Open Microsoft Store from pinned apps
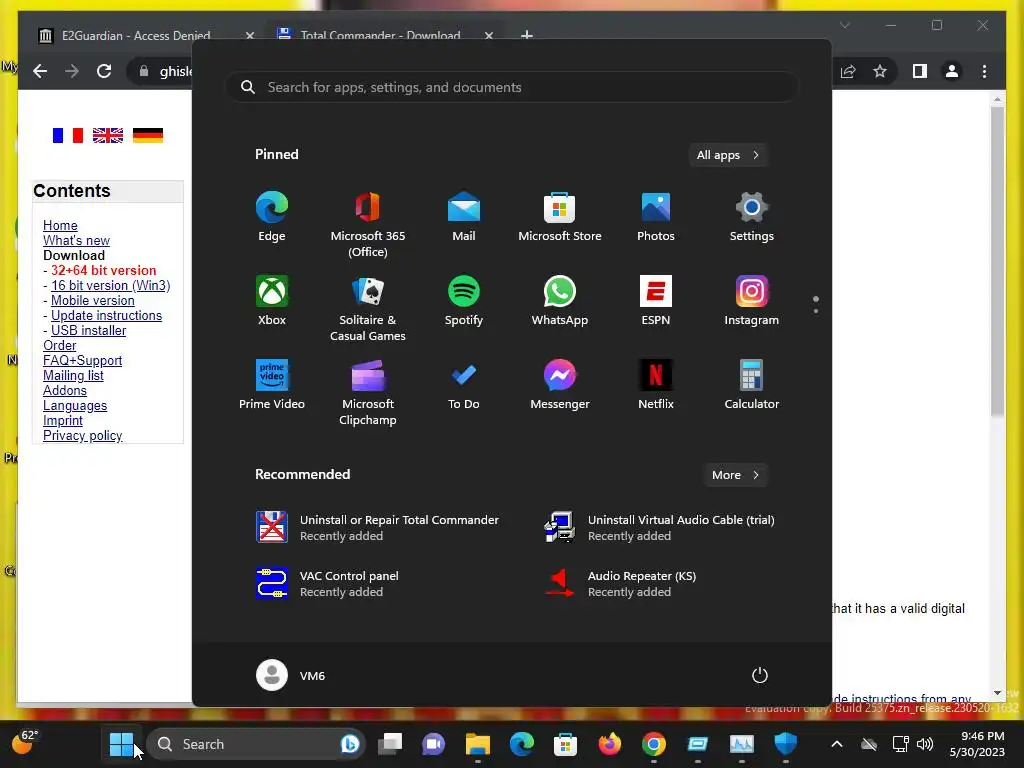 (560, 217)
